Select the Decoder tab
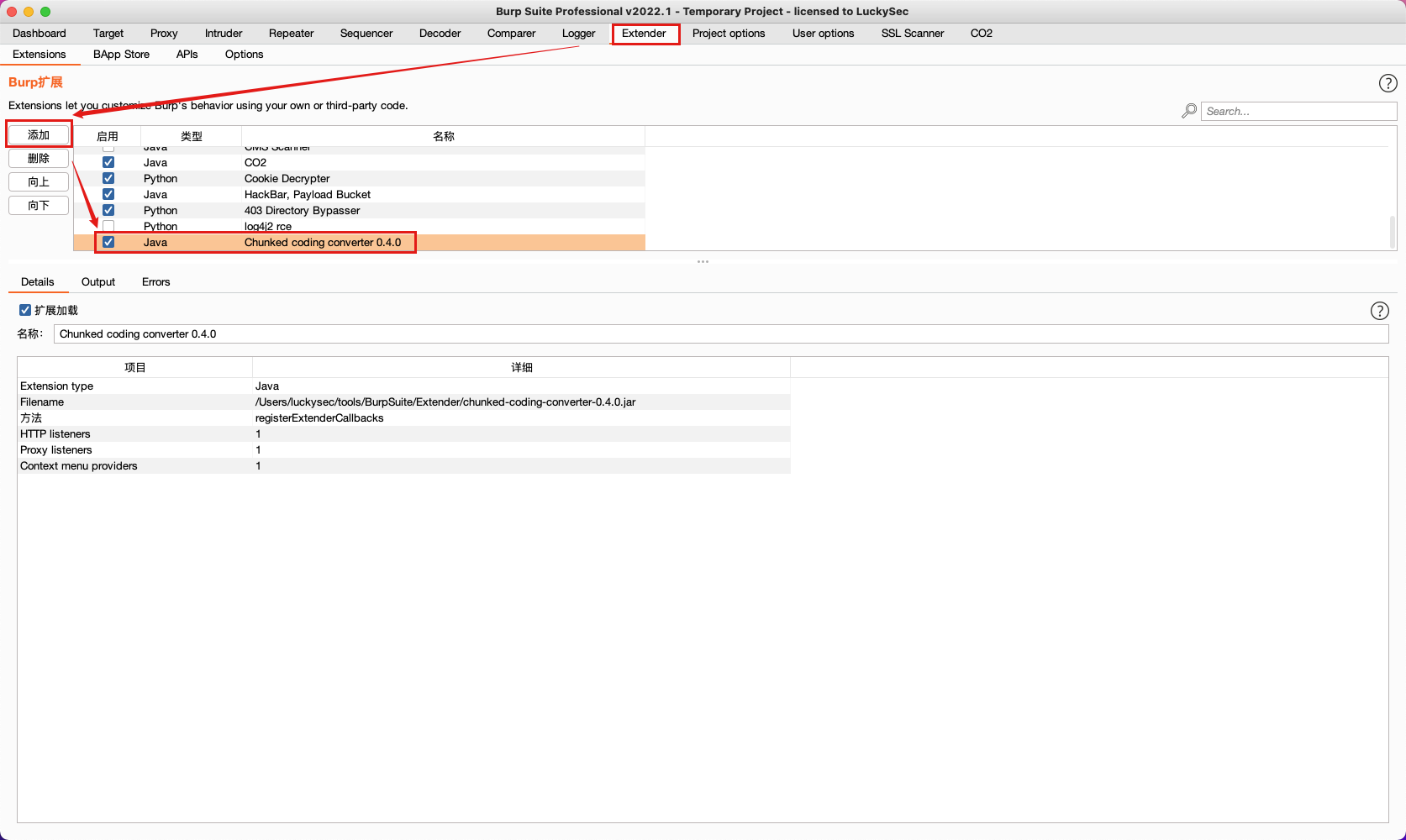The width and height of the screenshot is (1406, 840). 440,34
